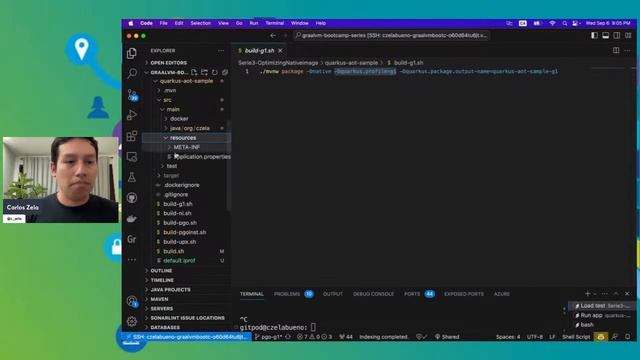The image size is (640, 360).
Task: Expand the docker folder
Action: 186,119
